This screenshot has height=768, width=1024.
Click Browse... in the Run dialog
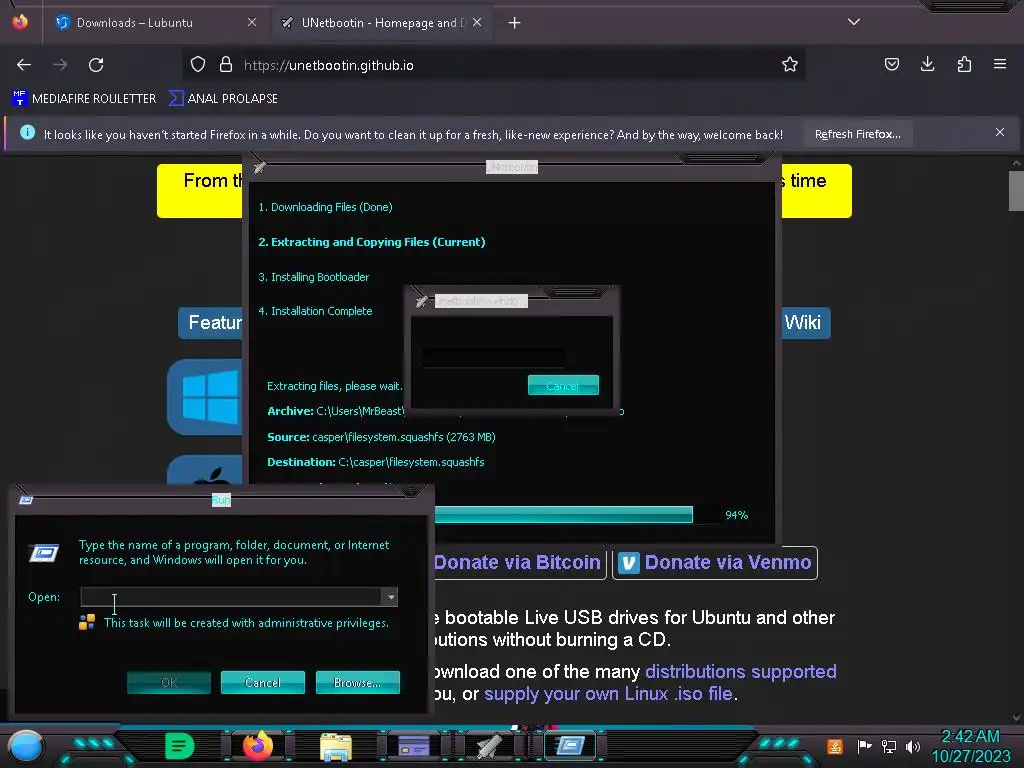[357, 682]
